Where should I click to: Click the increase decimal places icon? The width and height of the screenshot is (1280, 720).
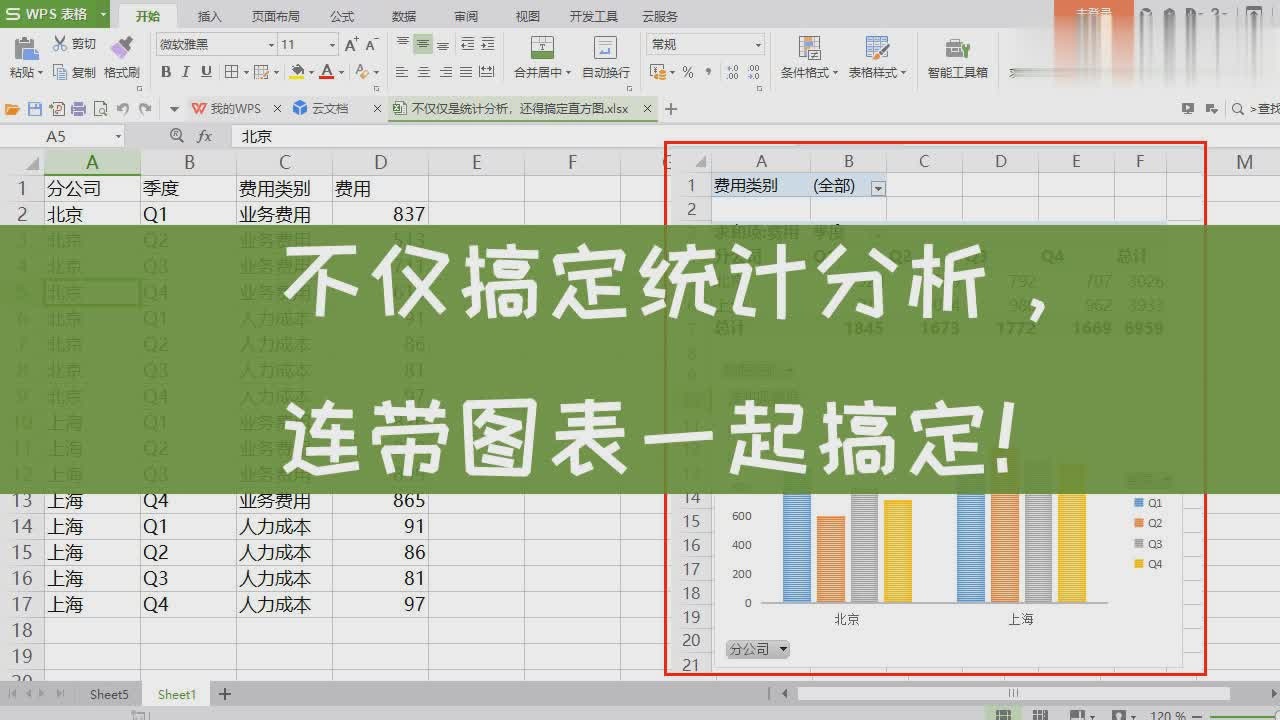733,72
